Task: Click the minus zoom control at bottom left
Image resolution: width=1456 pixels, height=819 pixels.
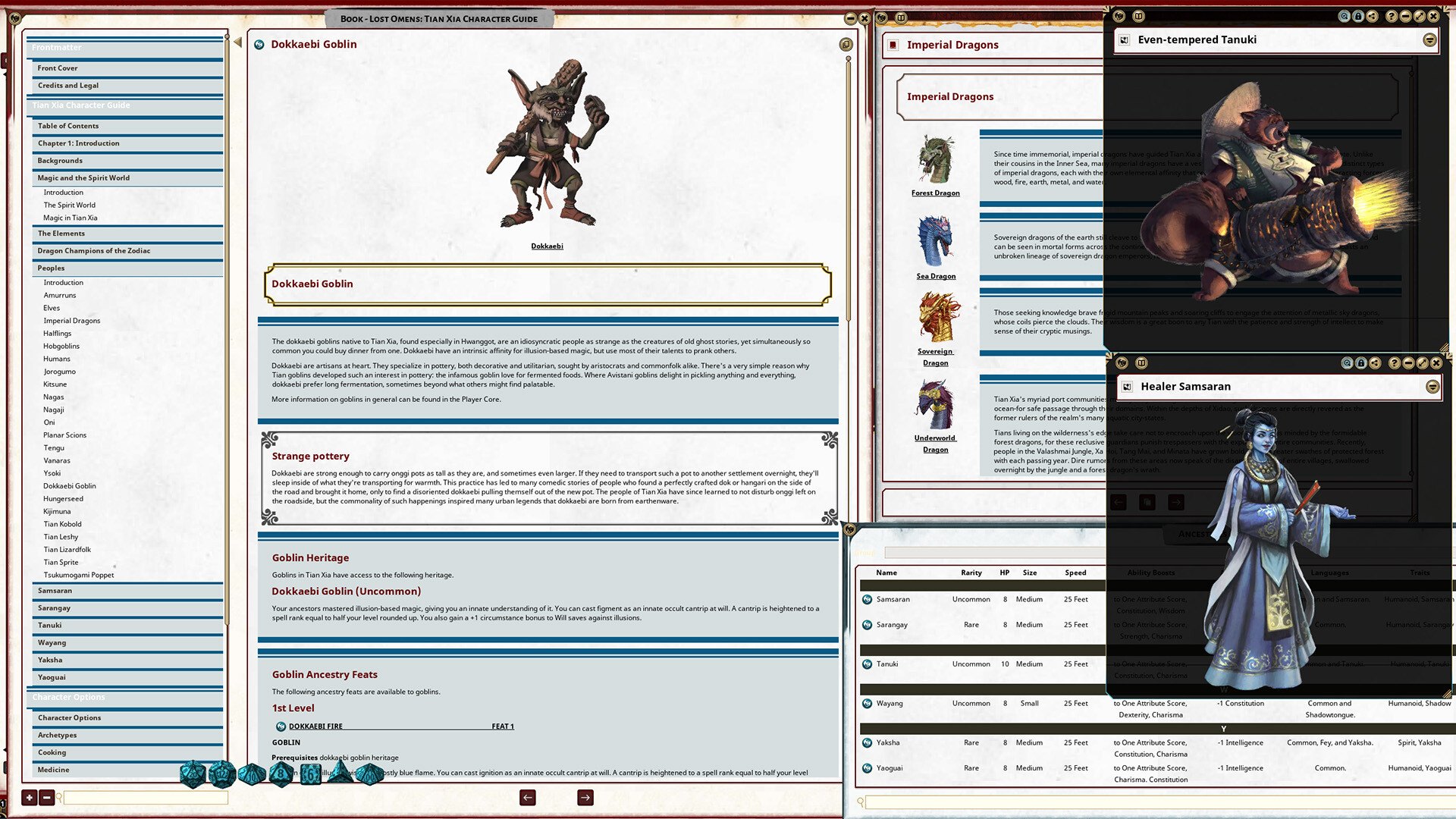Action: pyautogui.click(x=47, y=798)
